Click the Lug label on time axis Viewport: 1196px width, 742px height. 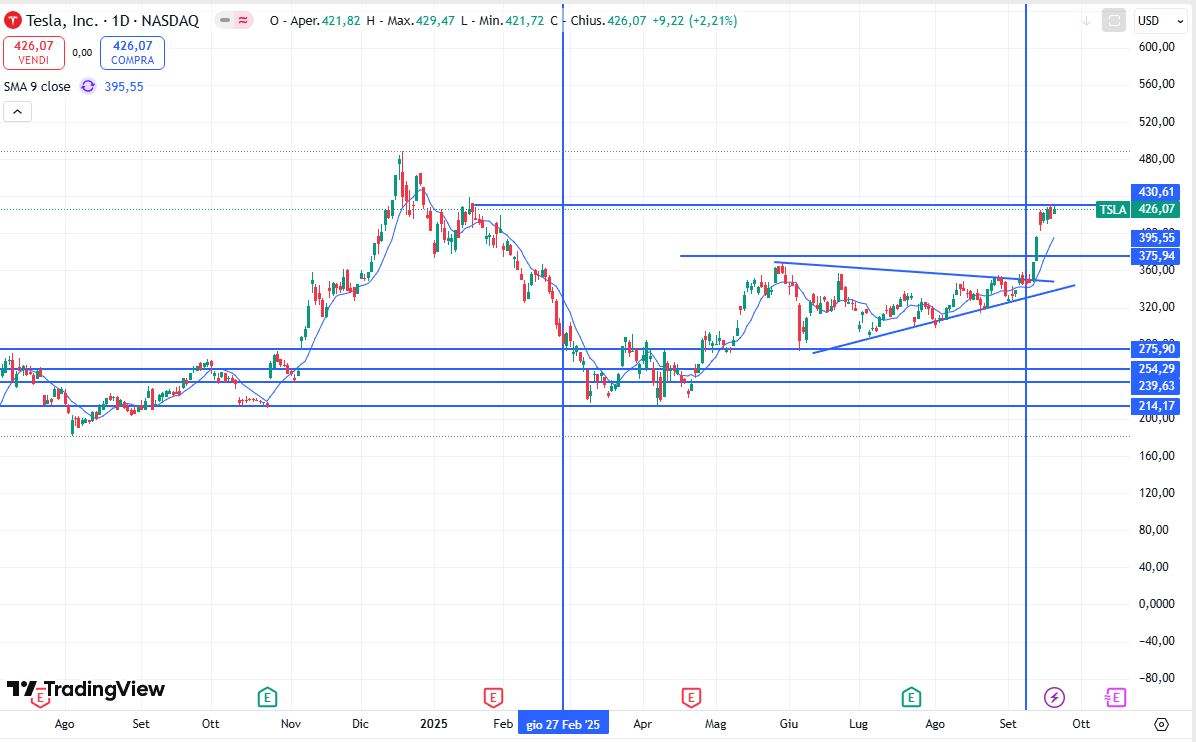[859, 724]
